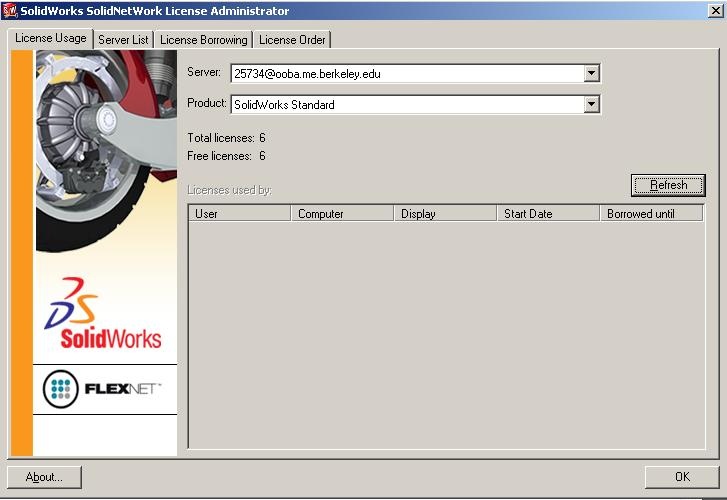Open the About... dialog
Image resolution: width=727 pixels, height=500 pixels.
click(44, 477)
